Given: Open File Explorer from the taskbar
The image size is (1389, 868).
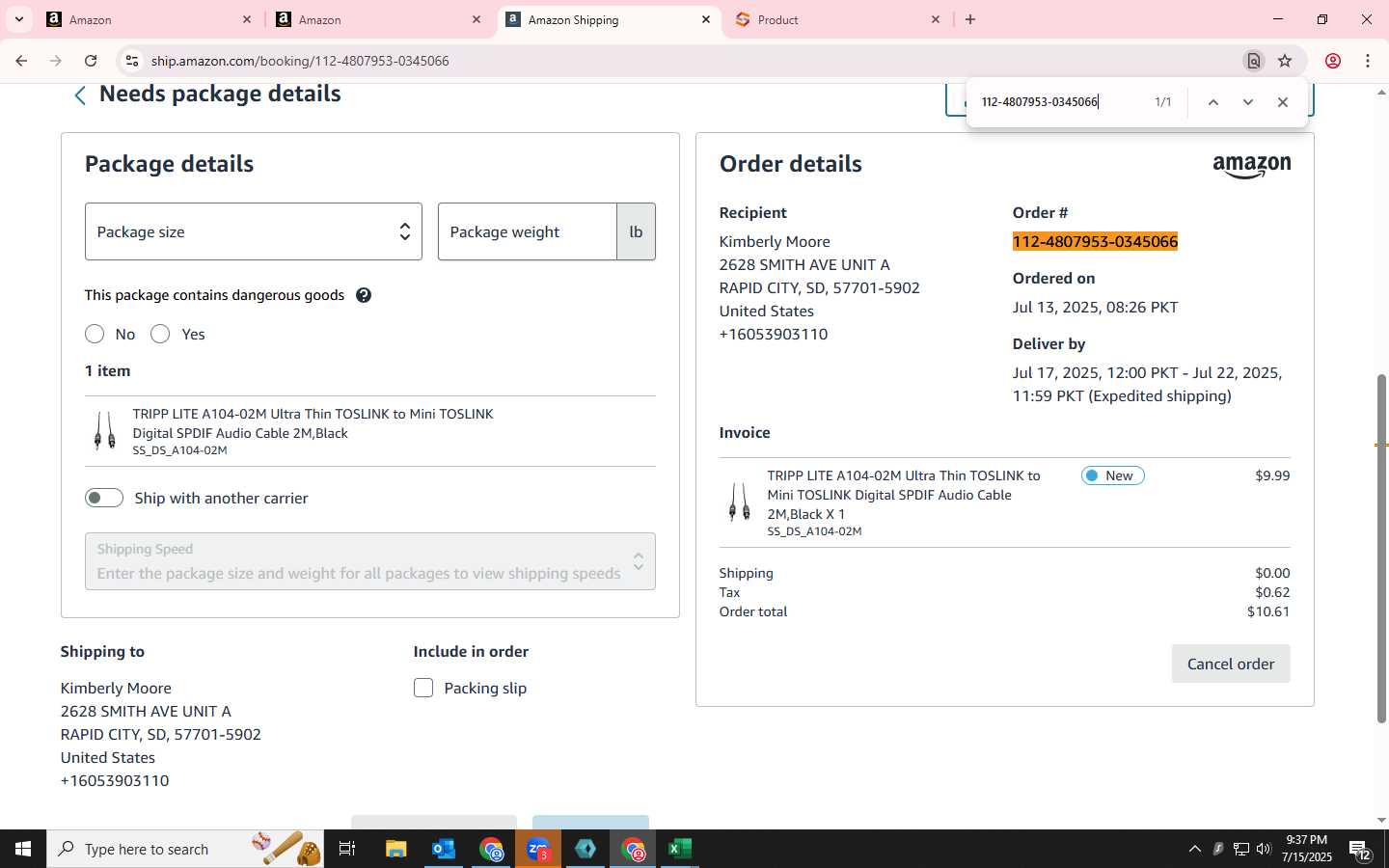Looking at the screenshot, I should click(x=395, y=849).
